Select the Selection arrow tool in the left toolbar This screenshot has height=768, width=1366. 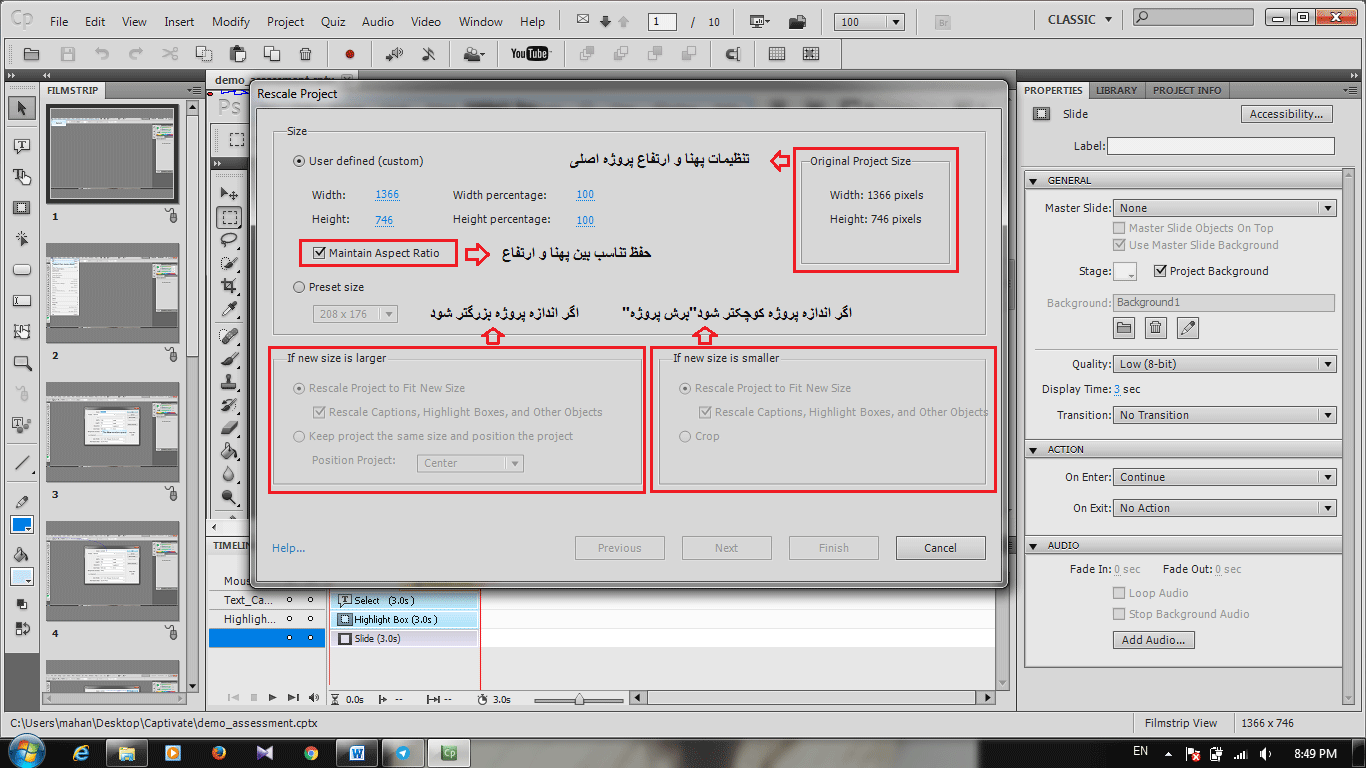22,109
